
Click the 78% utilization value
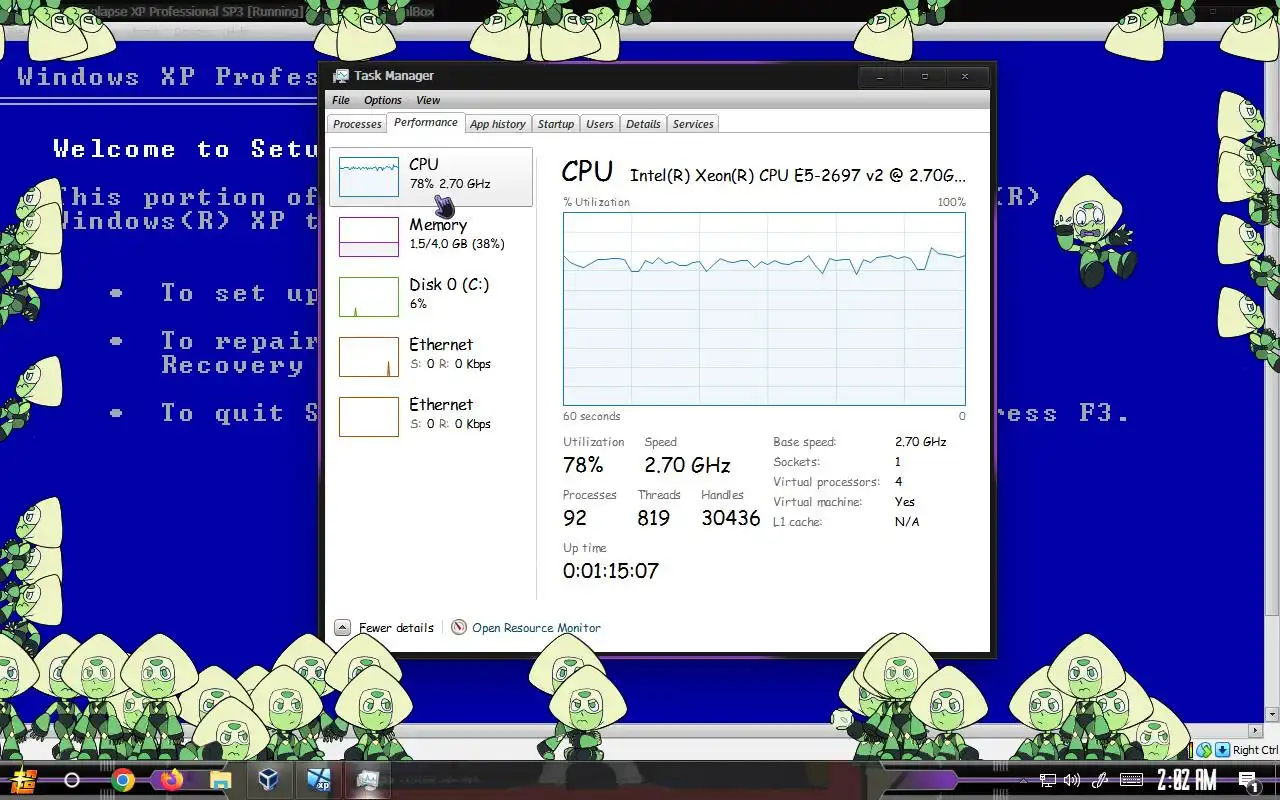583,465
